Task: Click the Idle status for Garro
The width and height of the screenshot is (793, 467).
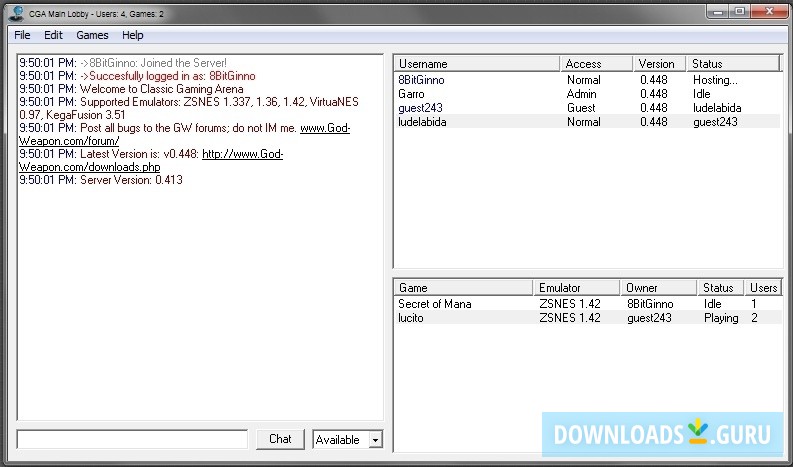Action: coord(701,94)
